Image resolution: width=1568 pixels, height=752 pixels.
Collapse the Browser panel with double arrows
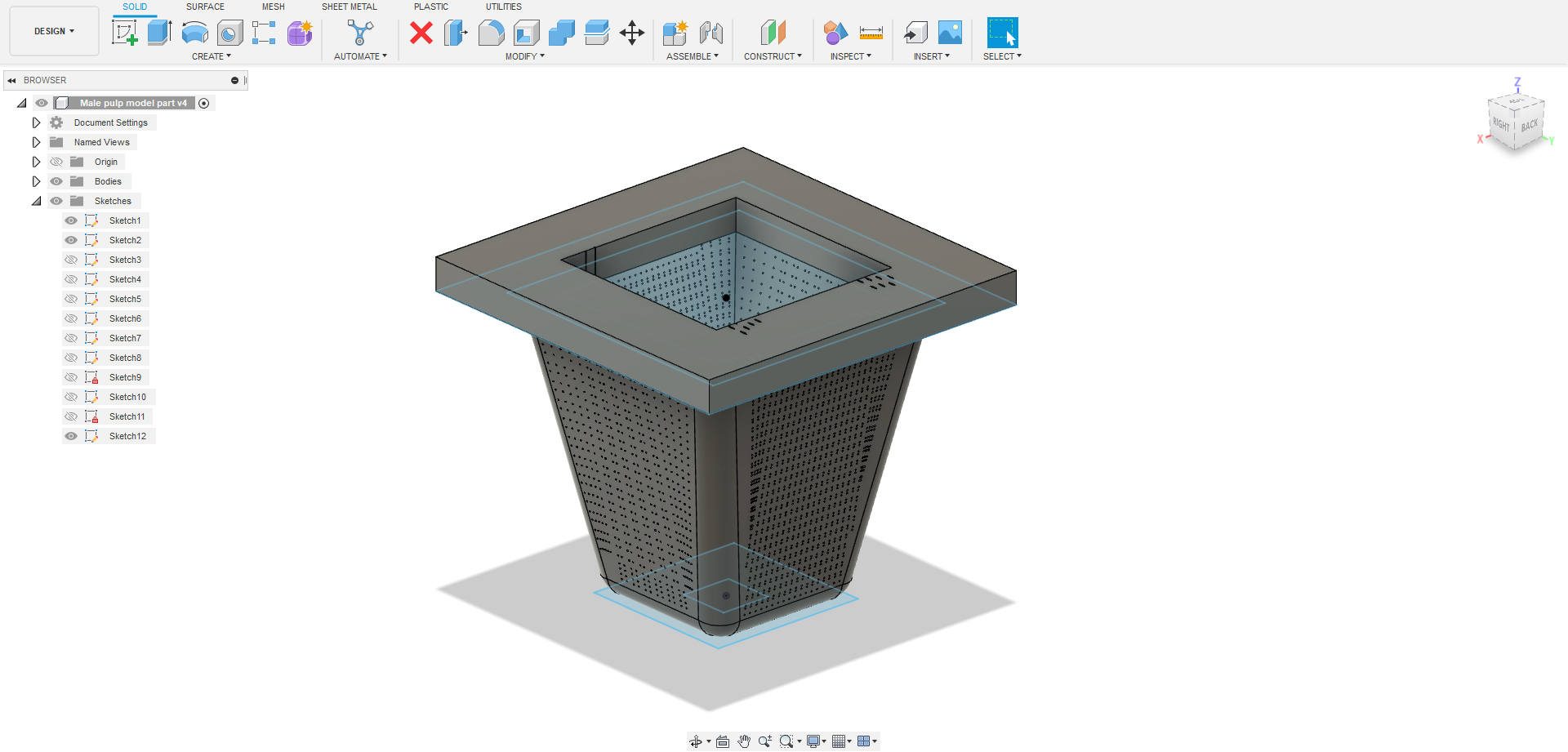coord(11,80)
